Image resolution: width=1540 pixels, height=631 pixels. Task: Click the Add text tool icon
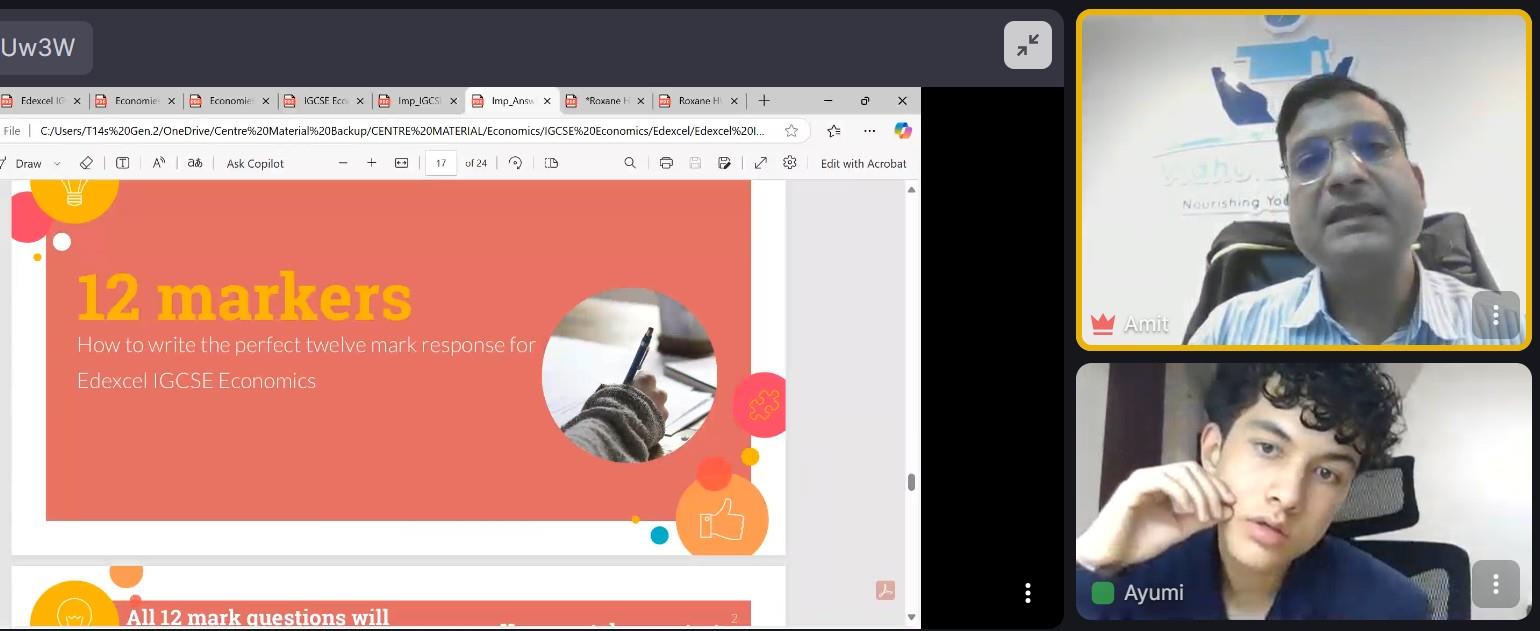123,163
